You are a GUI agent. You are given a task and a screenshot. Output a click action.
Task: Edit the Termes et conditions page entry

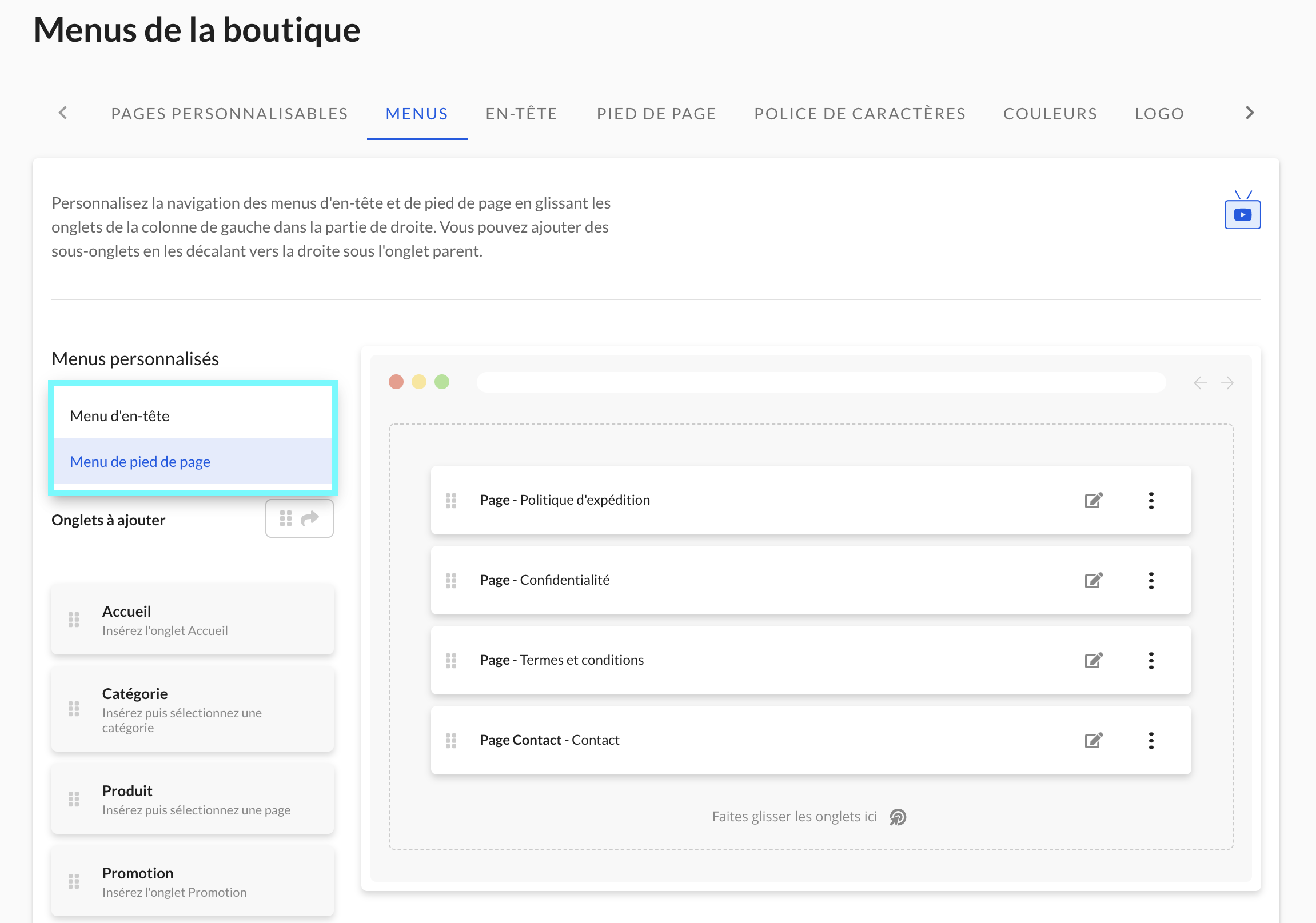[x=1094, y=661]
